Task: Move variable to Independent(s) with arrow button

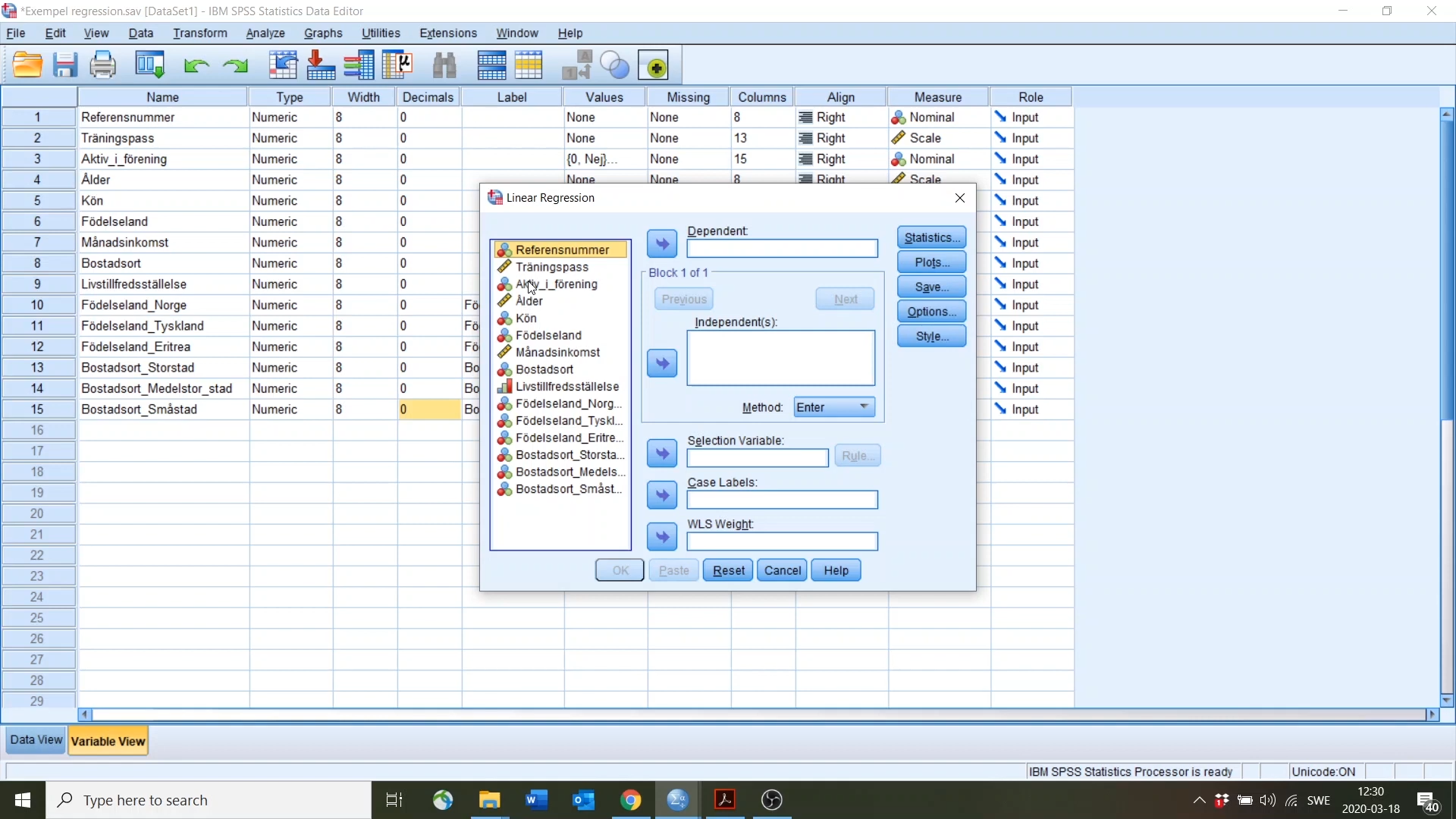Action: [x=662, y=363]
